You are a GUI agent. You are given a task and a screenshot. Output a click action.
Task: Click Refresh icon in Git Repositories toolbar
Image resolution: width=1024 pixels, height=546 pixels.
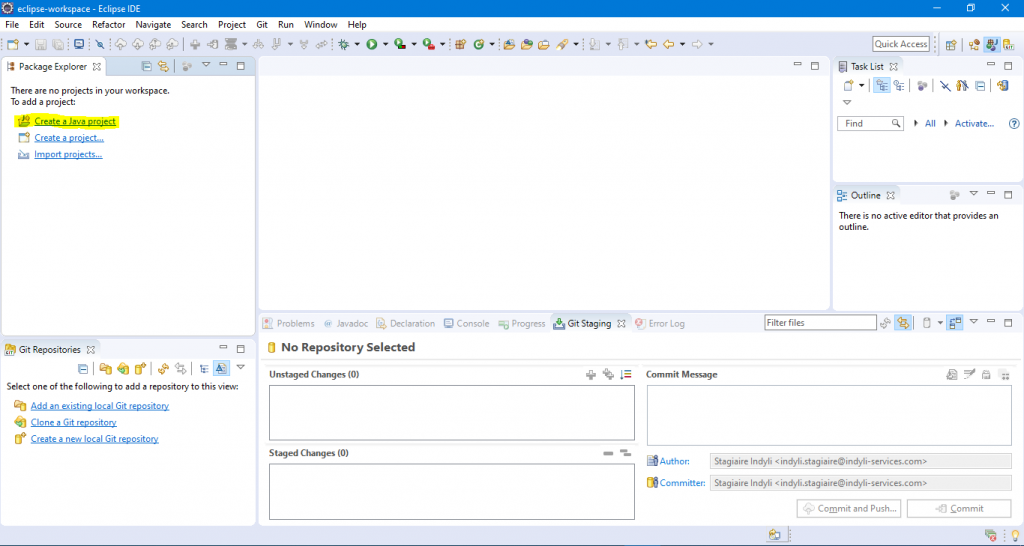pos(163,368)
